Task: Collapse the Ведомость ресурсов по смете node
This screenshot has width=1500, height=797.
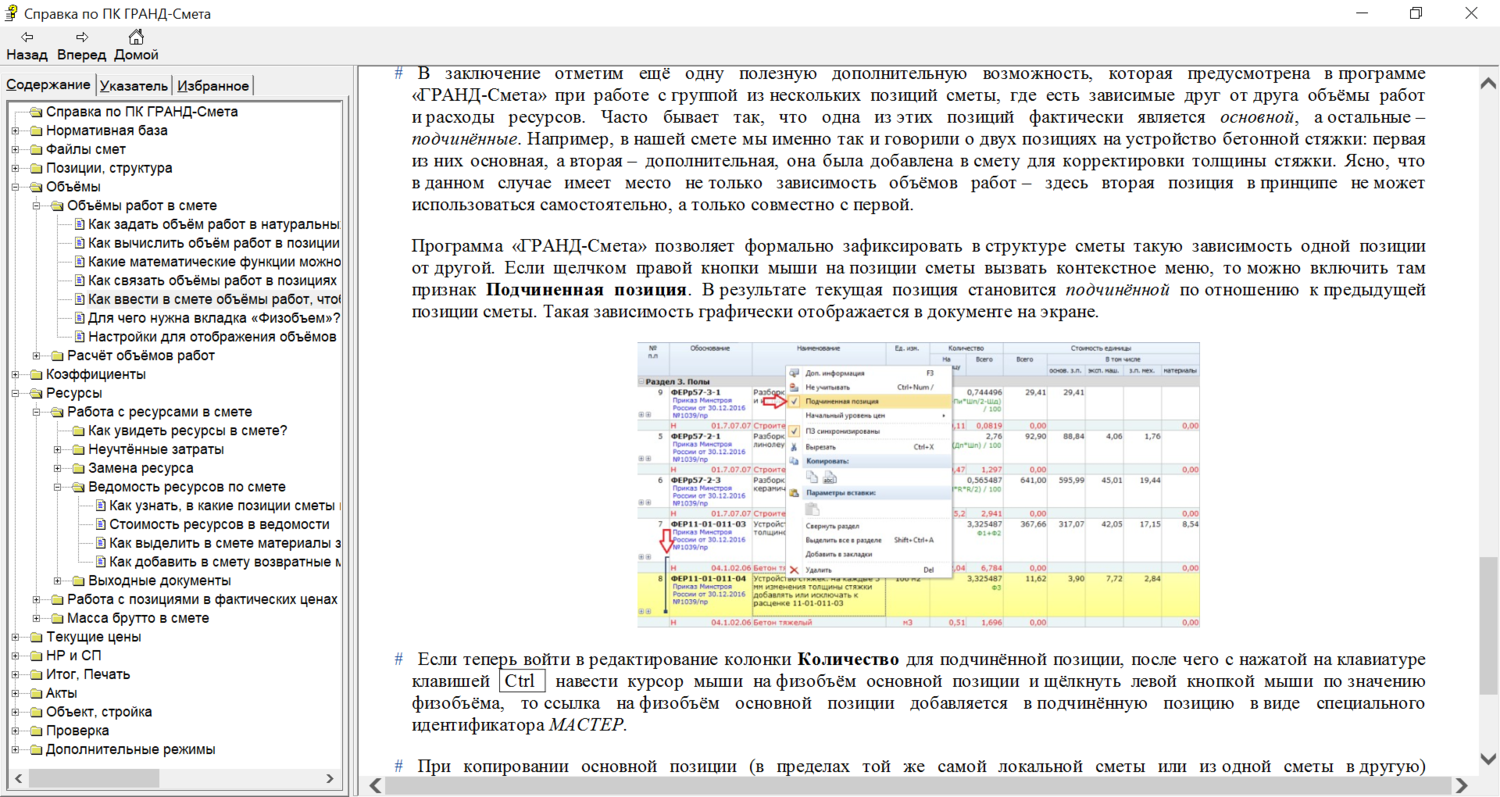Action: pos(58,487)
